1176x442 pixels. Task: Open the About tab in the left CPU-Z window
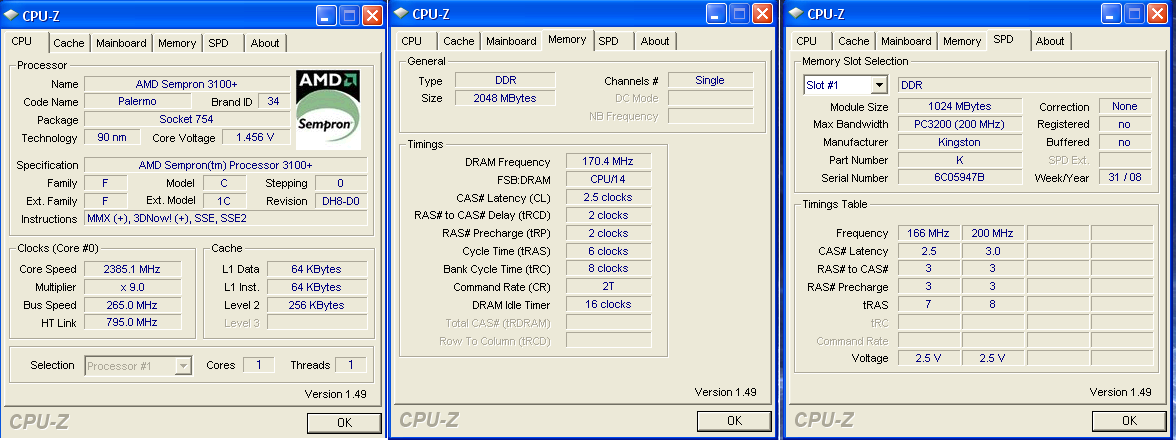pyautogui.click(x=265, y=43)
